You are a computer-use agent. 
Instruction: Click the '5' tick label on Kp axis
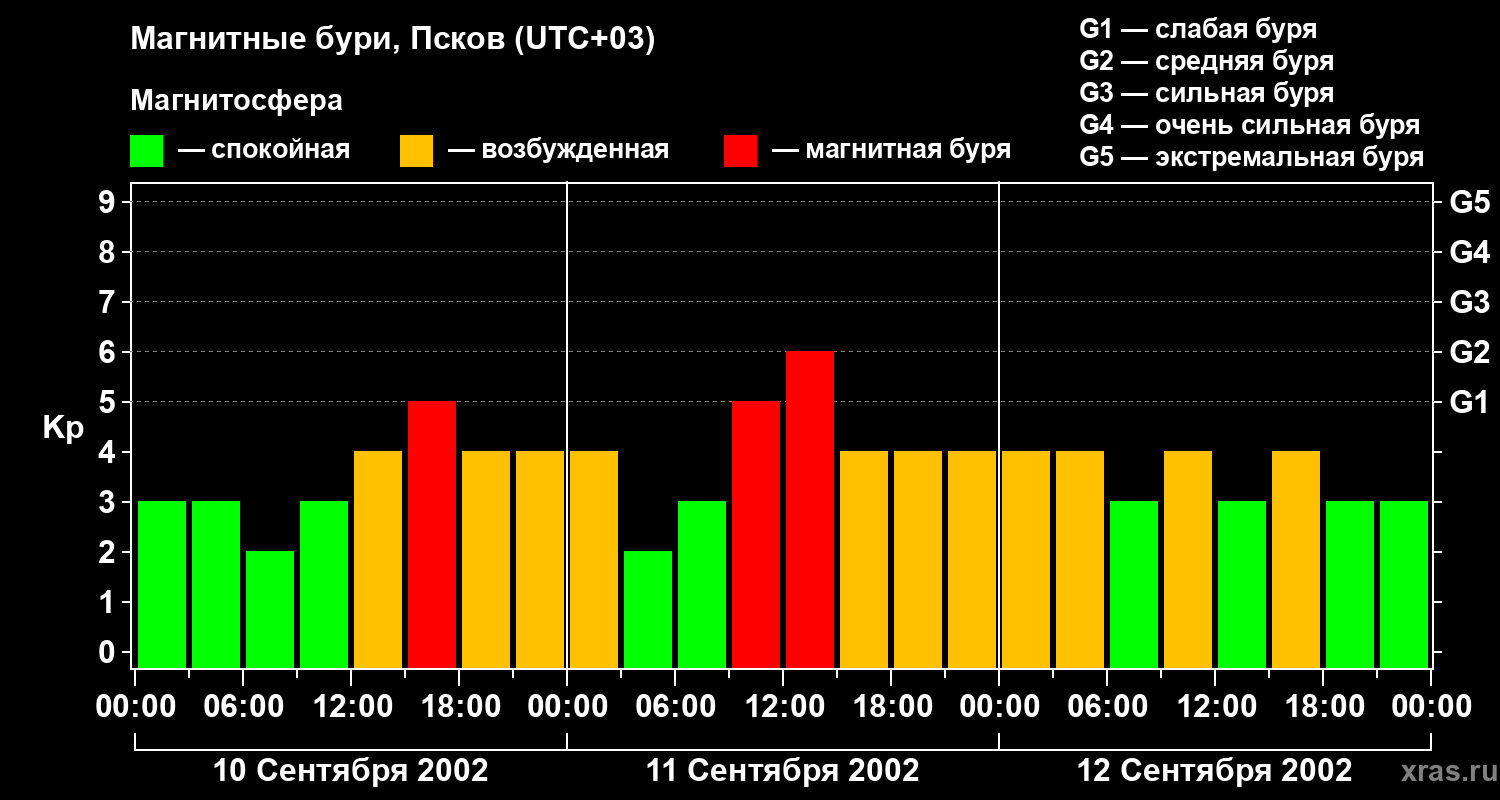109,402
